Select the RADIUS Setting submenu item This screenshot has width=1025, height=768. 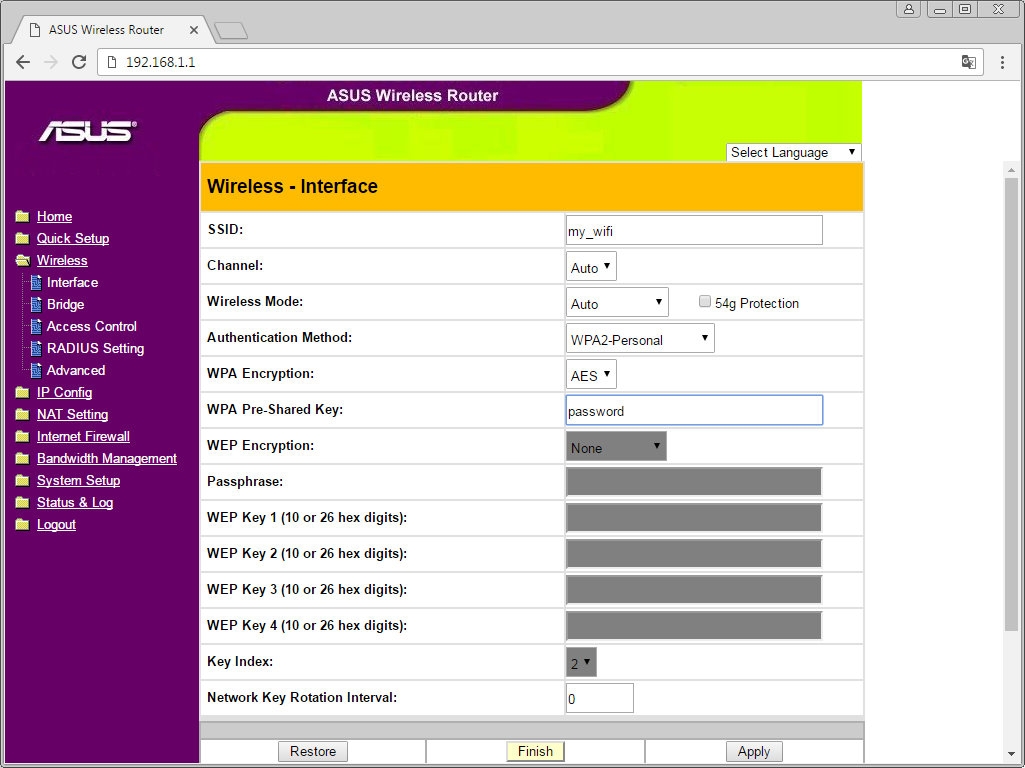click(x=95, y=348)
